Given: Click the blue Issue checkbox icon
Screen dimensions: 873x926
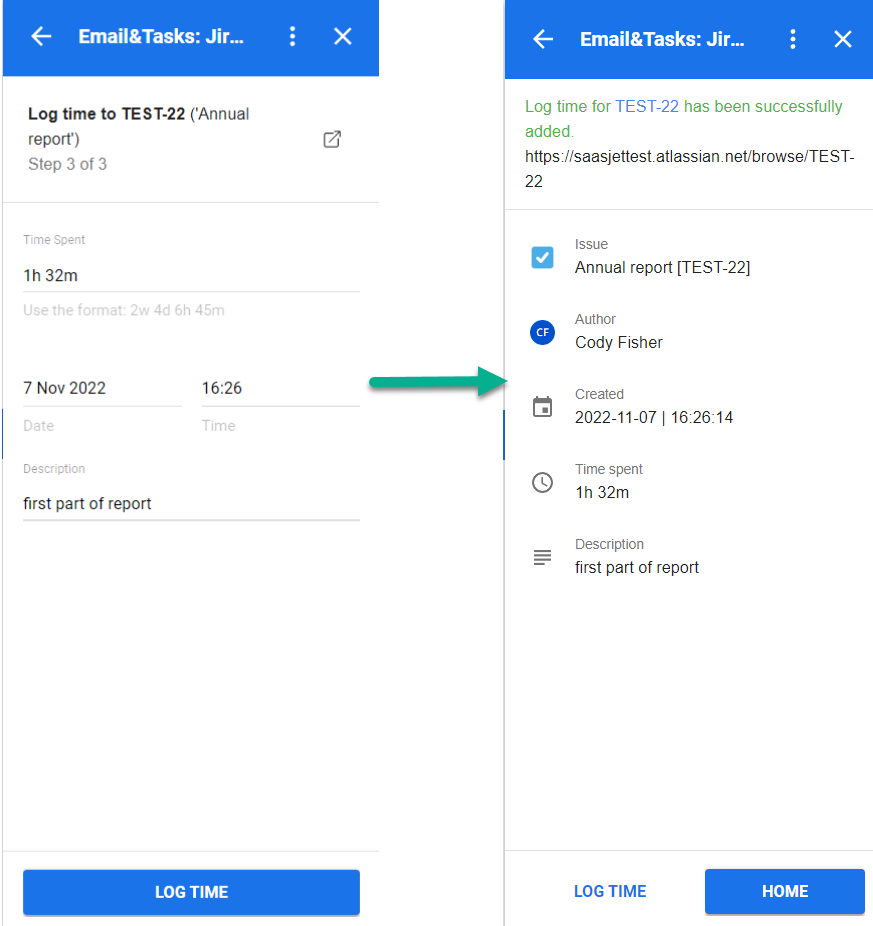Looking at the screenshot, I should coord(542,257).
